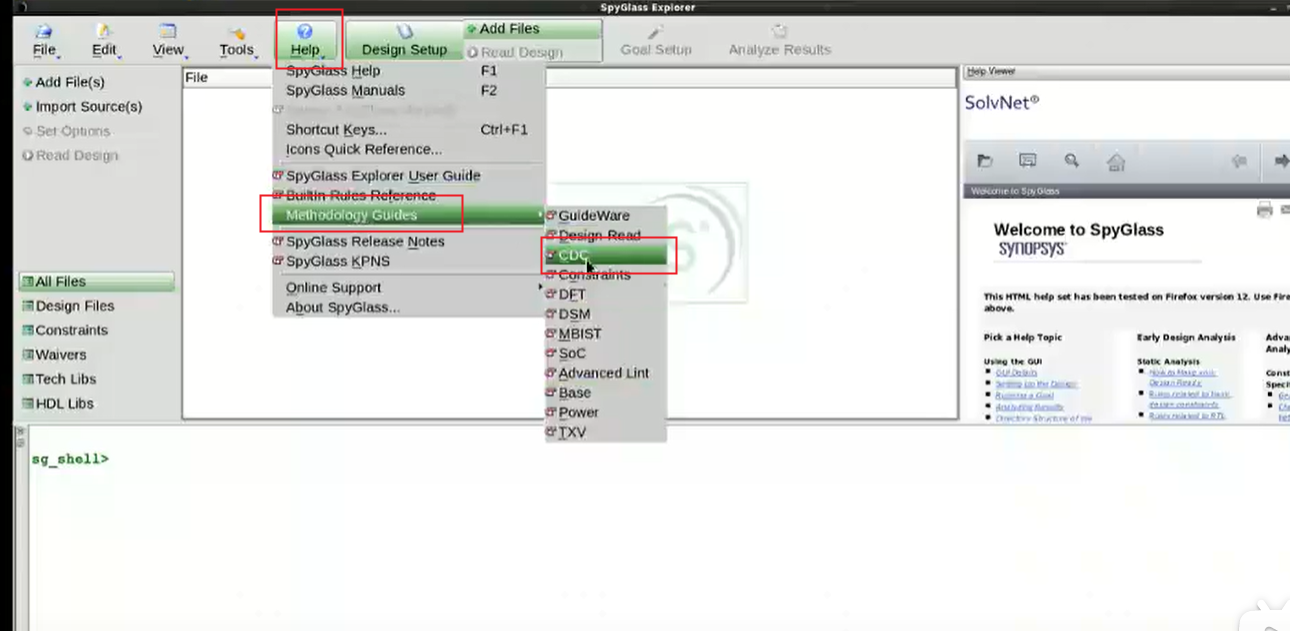This screenshot has width=1290, height=631.
Task: Select the Add Files sub-step tab
Action: [x=533, y=29]
